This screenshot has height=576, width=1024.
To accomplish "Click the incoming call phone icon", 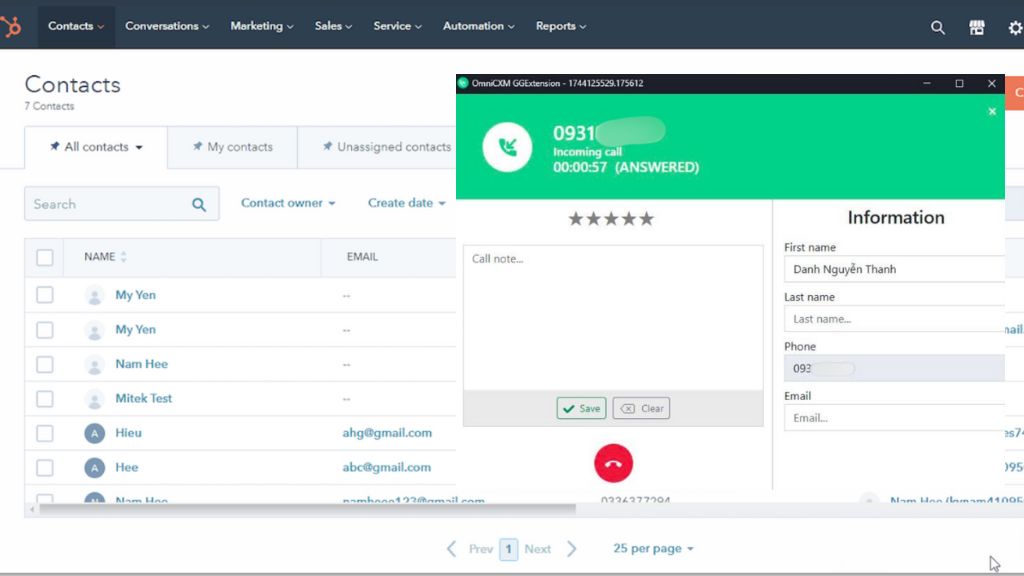I will click(507, 147).
